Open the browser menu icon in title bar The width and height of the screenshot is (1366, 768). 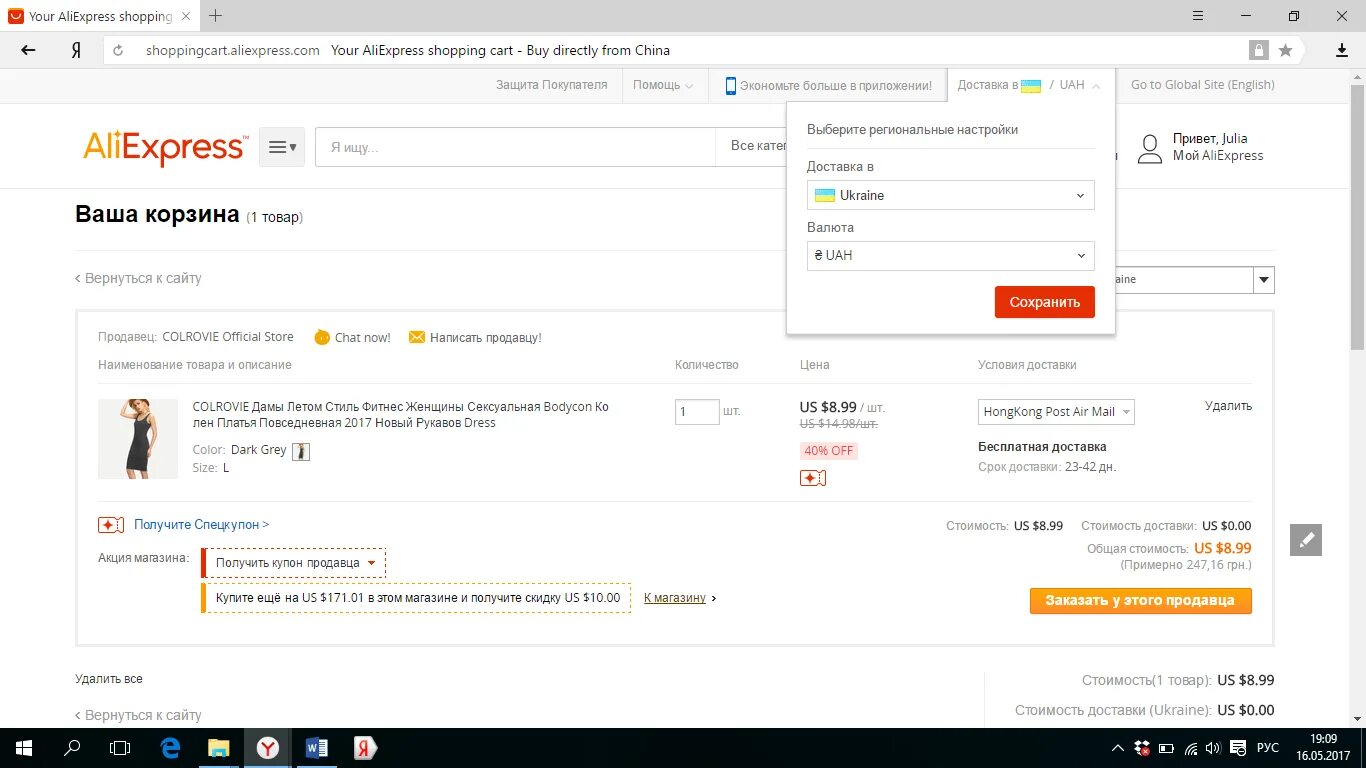[1198, 15]
